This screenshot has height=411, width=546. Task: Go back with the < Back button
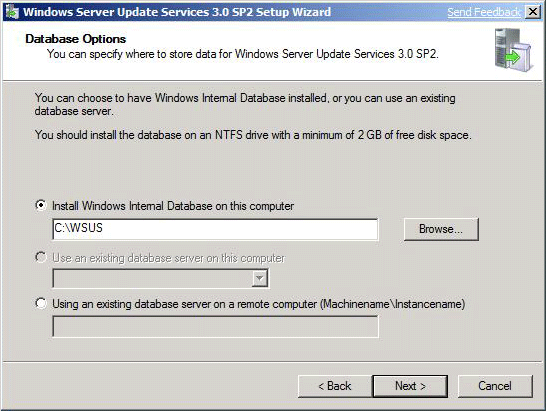[335, 386]
